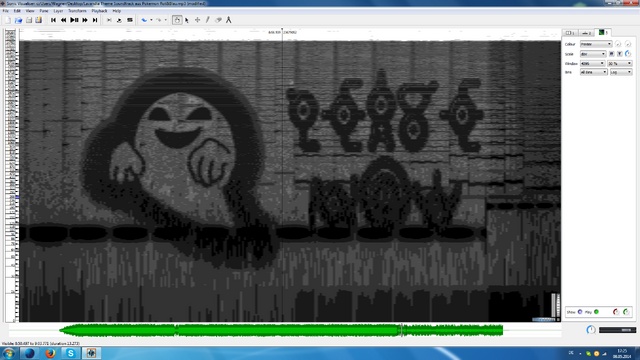Click the greyed Redo arrow icon
640x360 pixels.
tap(158, 20)
